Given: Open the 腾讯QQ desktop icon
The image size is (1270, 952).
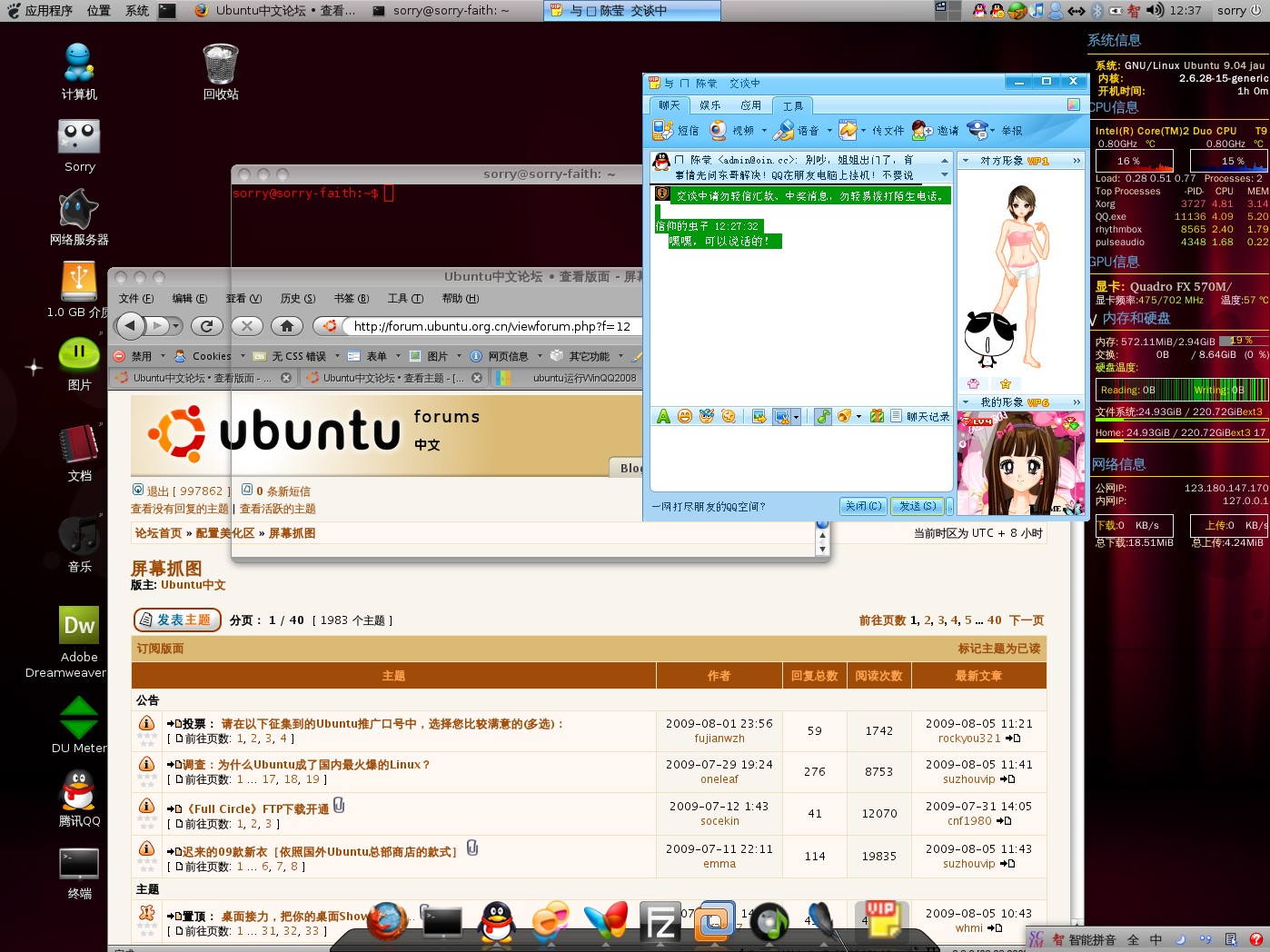Looking at the screenshot, I should [x=79, y=798].
